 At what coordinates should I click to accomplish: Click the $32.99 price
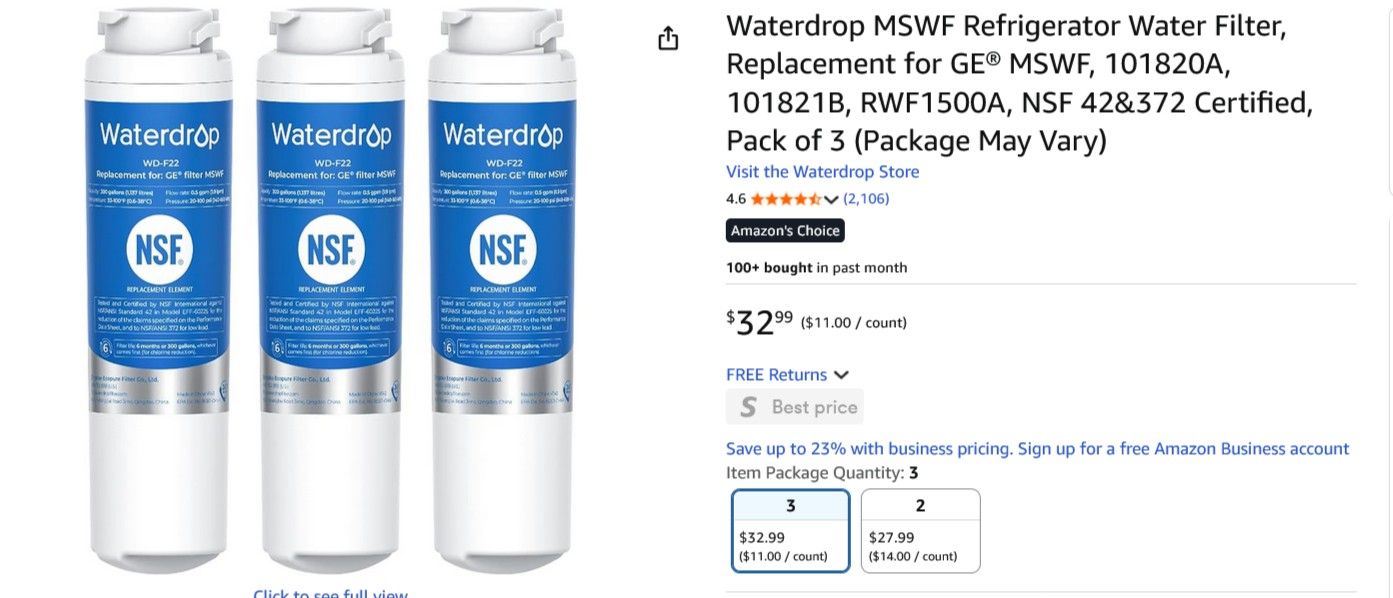point(760,322)
